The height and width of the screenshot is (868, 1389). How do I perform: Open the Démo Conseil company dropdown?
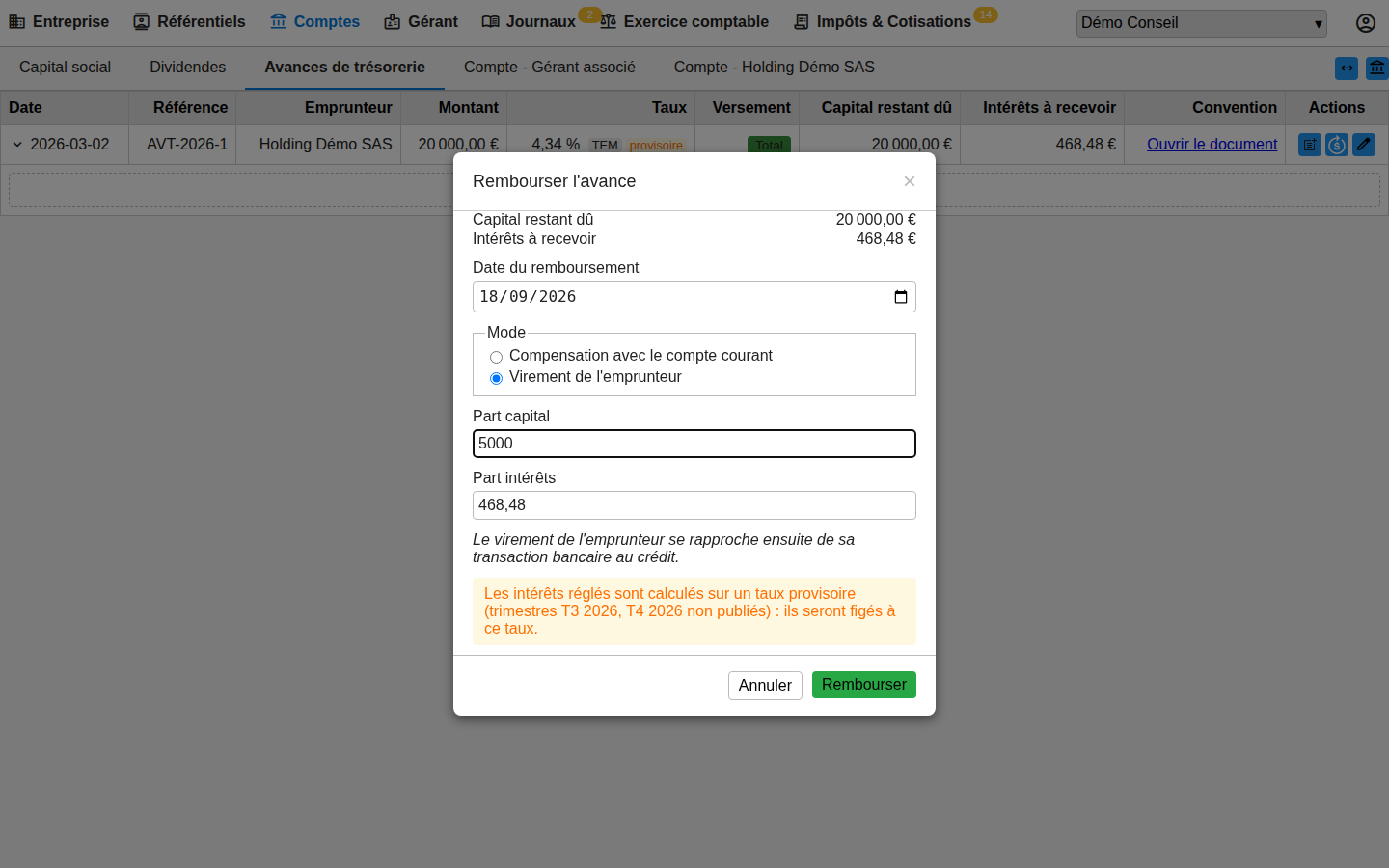point(1202,23)
